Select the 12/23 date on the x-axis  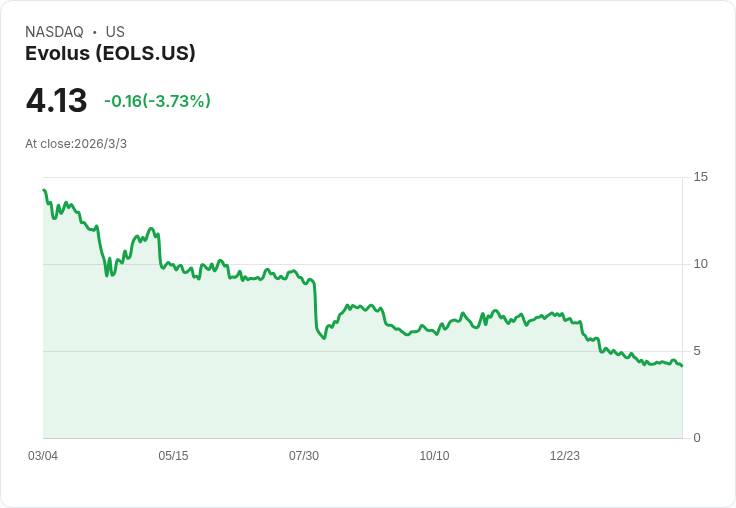[565, 456]
